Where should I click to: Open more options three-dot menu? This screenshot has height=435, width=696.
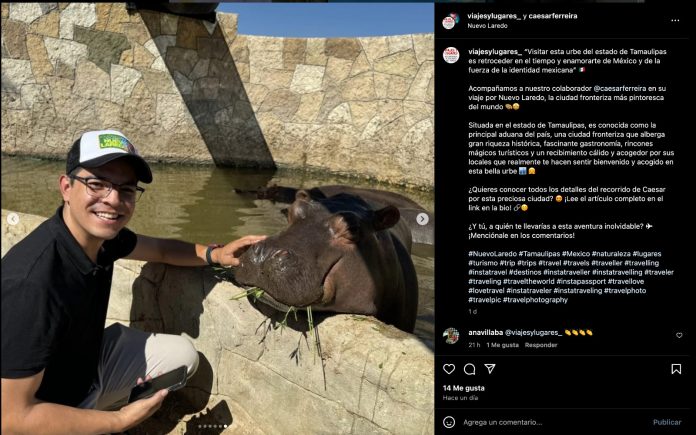[x=677, y=20]
